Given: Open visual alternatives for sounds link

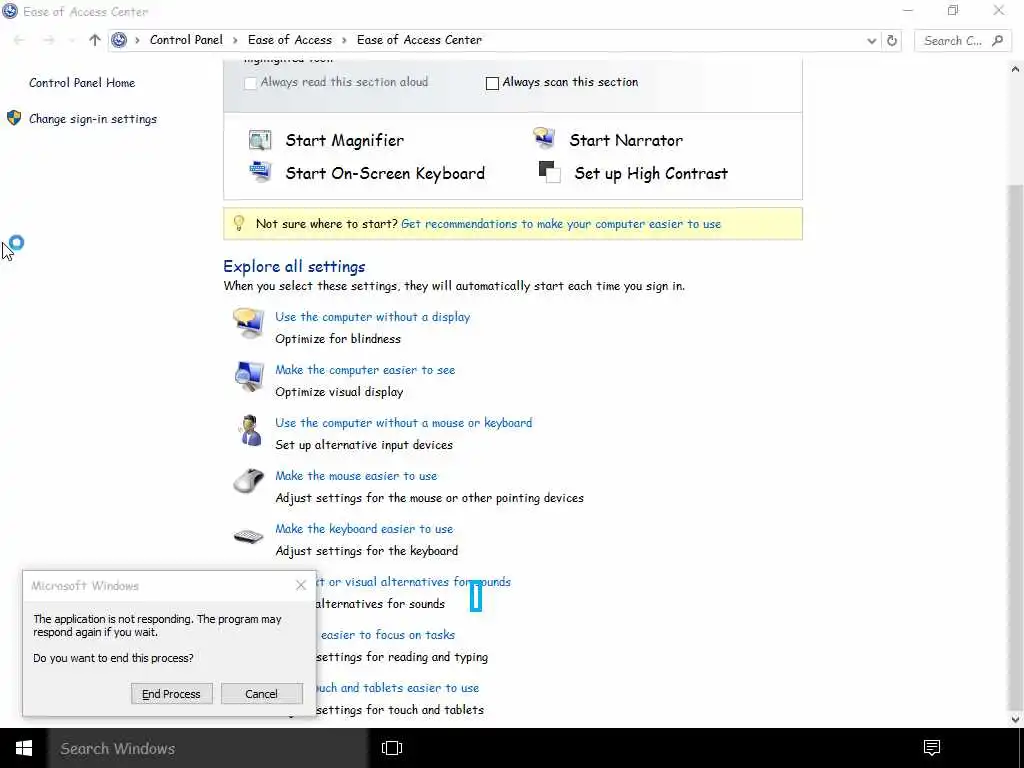Looking at the screenshot, I should pyautogui.click(x=413, y=582).
